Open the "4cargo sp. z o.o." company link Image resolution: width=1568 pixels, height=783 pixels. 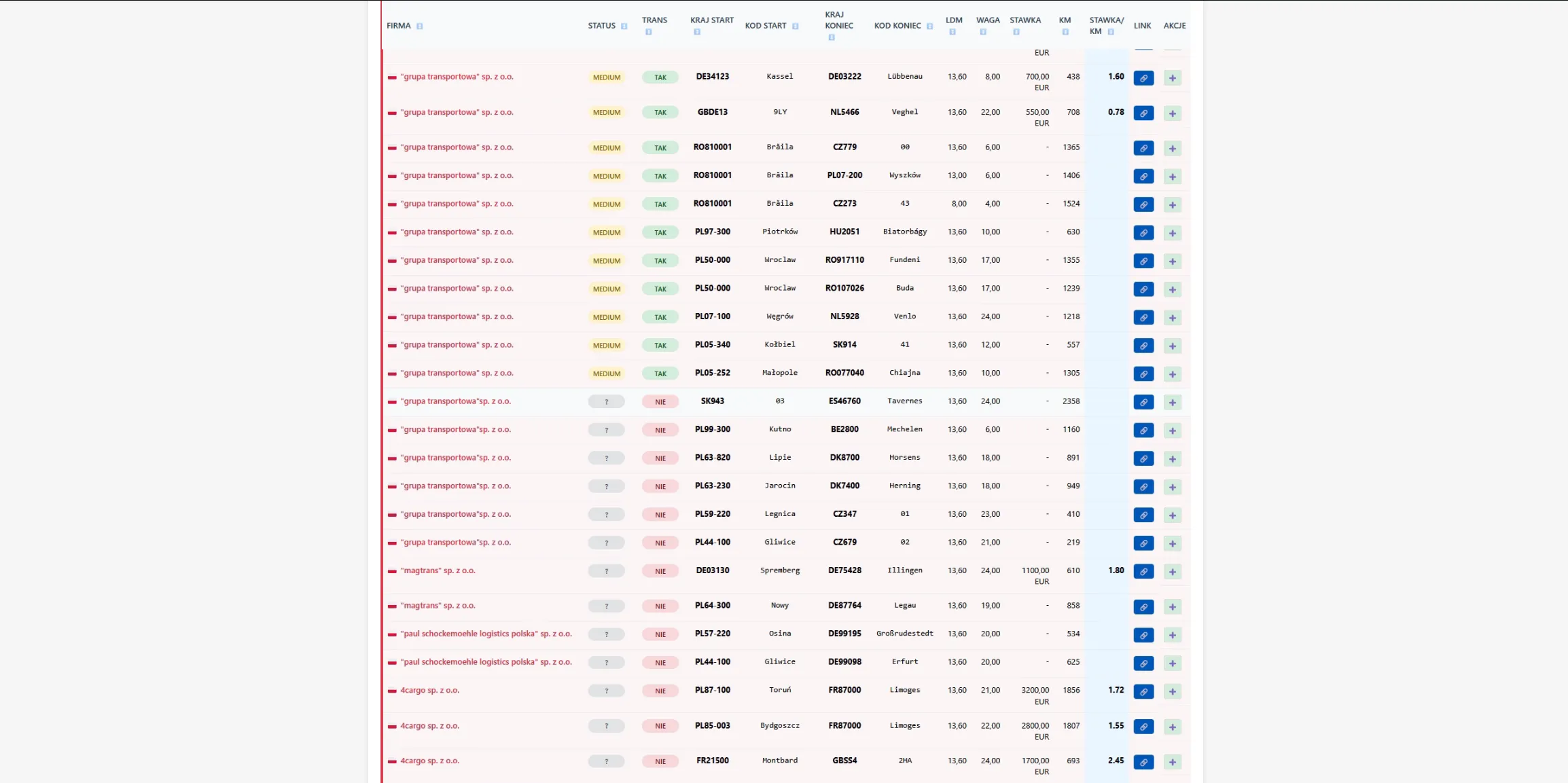coord(429,690)
